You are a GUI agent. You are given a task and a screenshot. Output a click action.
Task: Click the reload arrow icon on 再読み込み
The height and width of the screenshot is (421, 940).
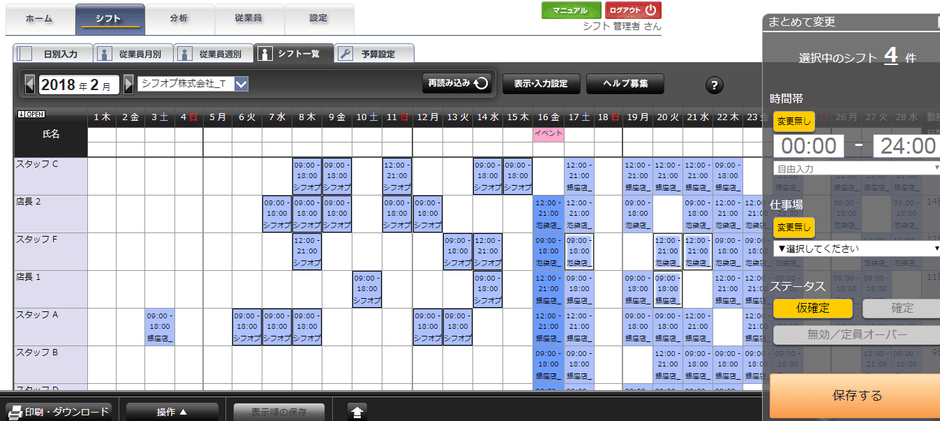(x=480, y=84)
